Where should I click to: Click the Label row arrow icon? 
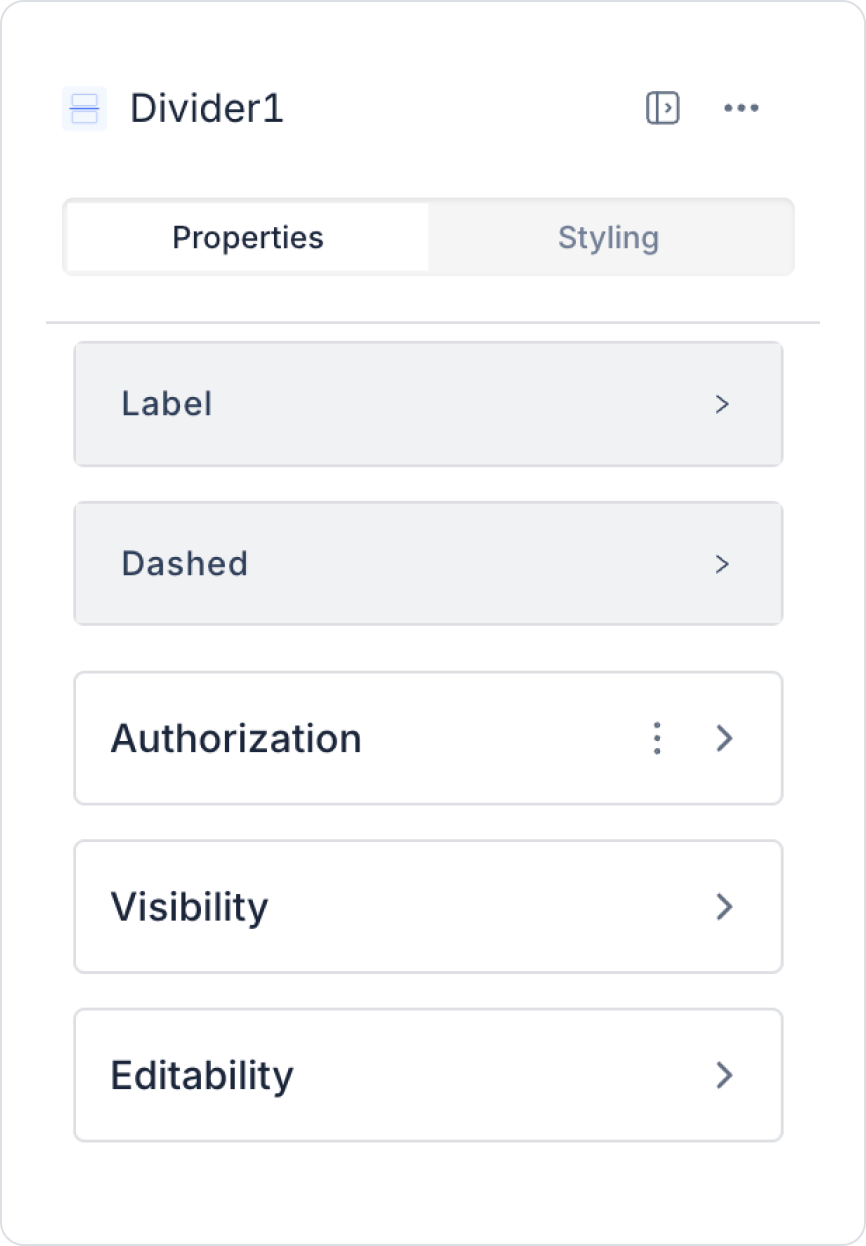722,404
